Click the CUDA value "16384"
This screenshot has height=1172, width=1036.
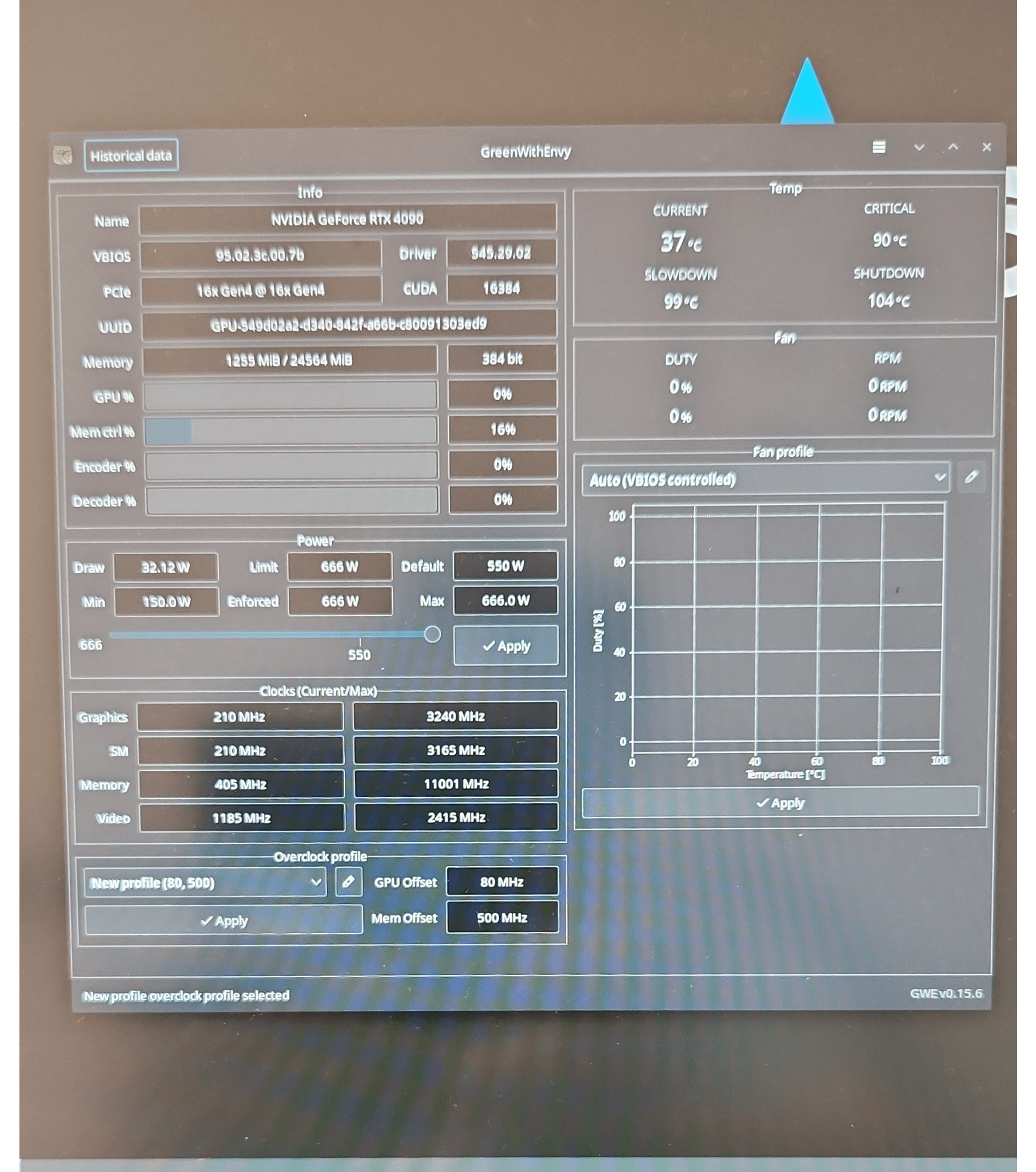(x=501, y=288)
